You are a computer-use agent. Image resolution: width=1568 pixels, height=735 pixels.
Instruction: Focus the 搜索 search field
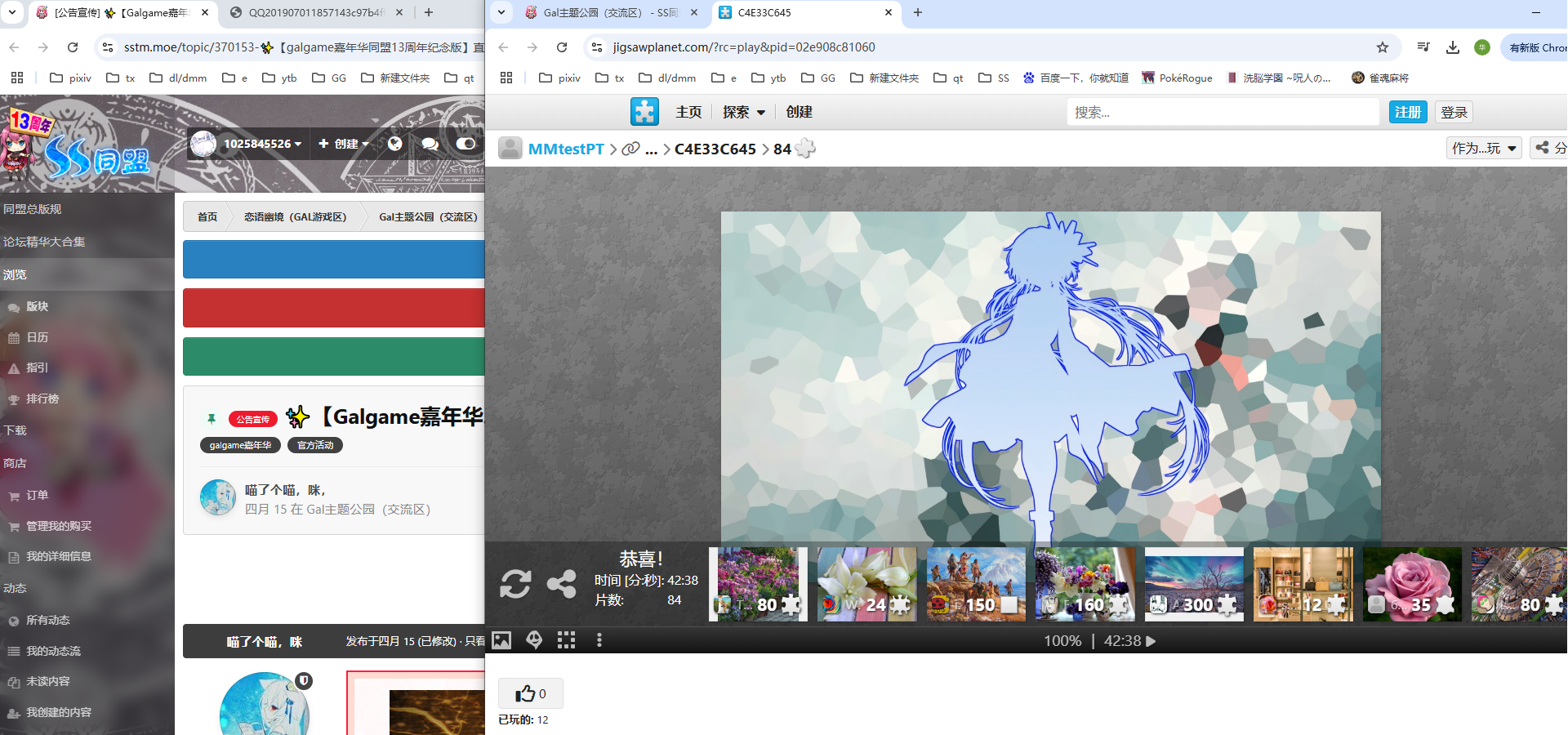[1223, 112]
